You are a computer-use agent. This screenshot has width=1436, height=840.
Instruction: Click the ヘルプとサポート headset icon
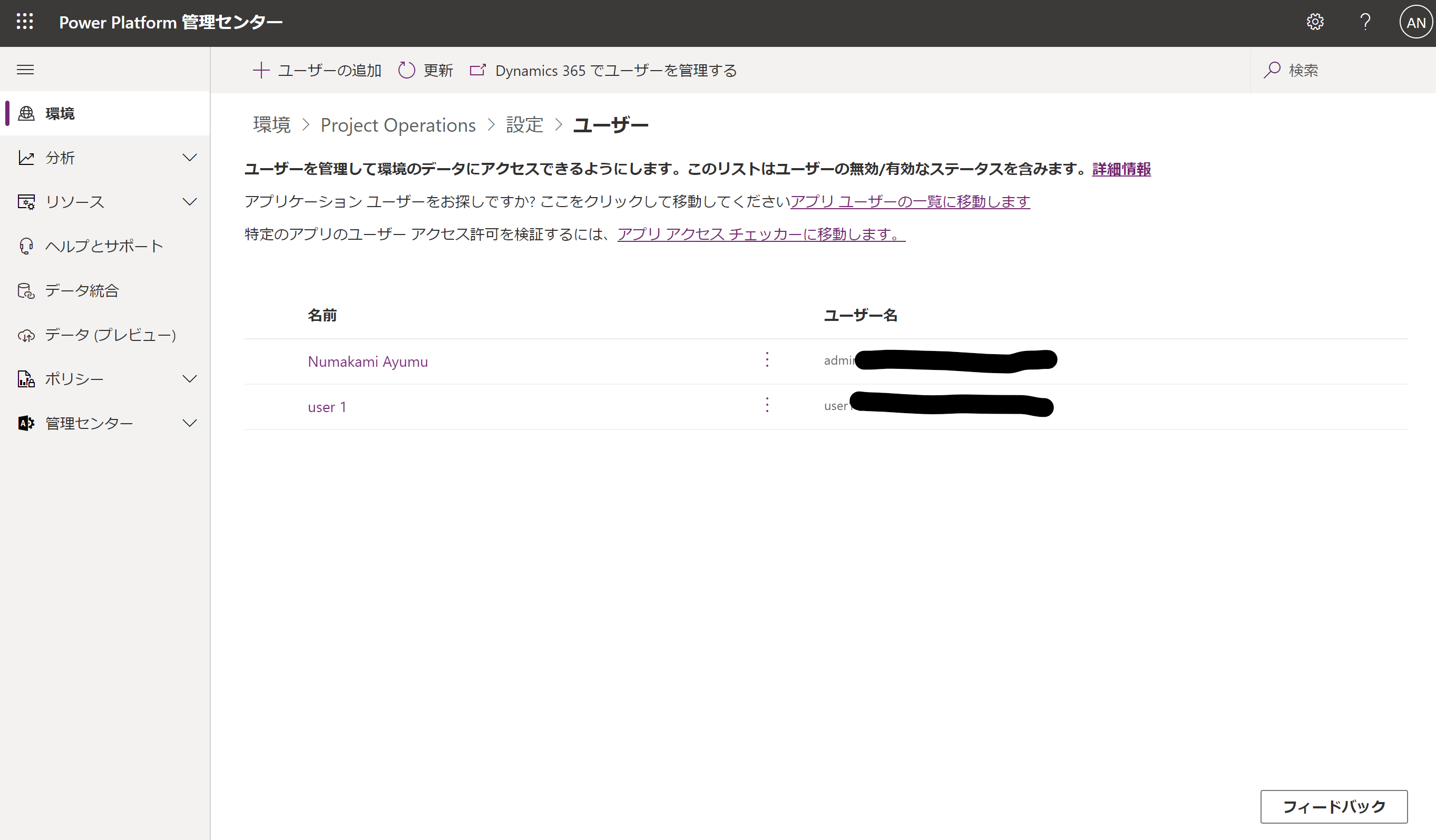(x=26, y=246)
